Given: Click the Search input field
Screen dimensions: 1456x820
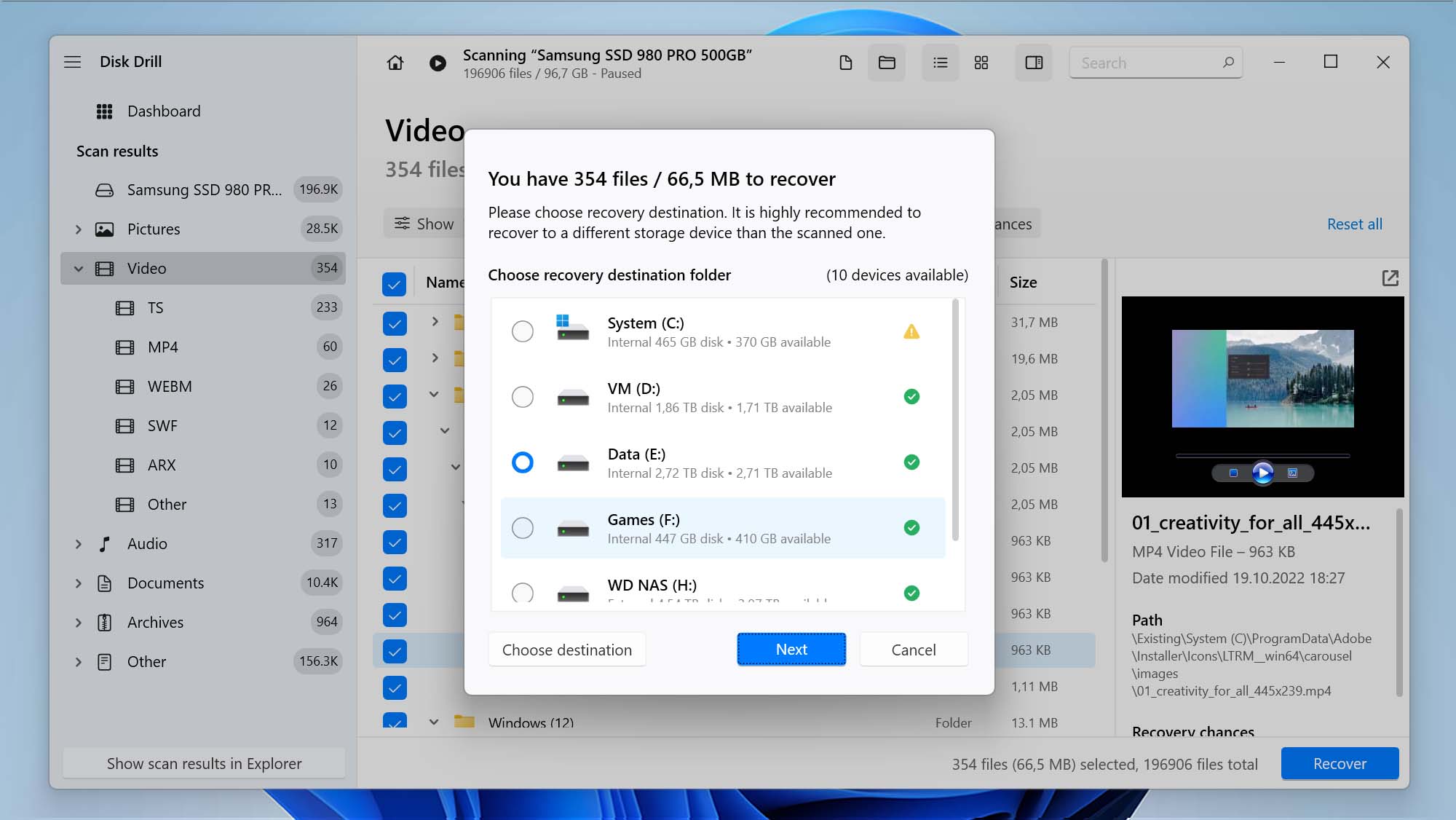Looking at the screenshot, I should tap(1155, 63).
